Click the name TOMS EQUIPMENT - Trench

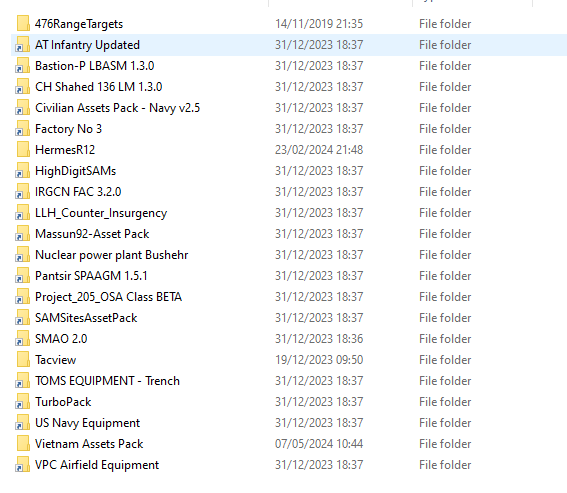[x=107, y=381]
